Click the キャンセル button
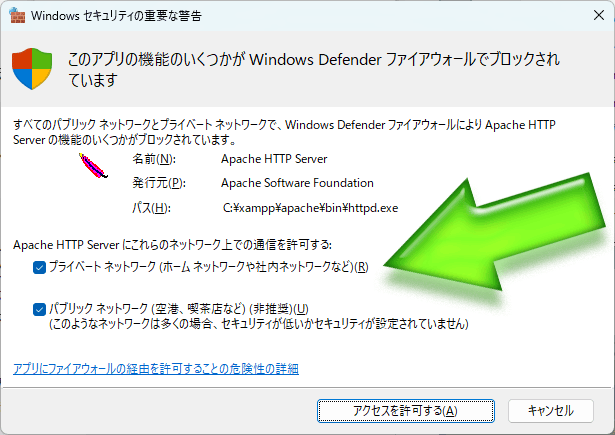The width and height of the screenshot is (615, 435). [551, 411]
